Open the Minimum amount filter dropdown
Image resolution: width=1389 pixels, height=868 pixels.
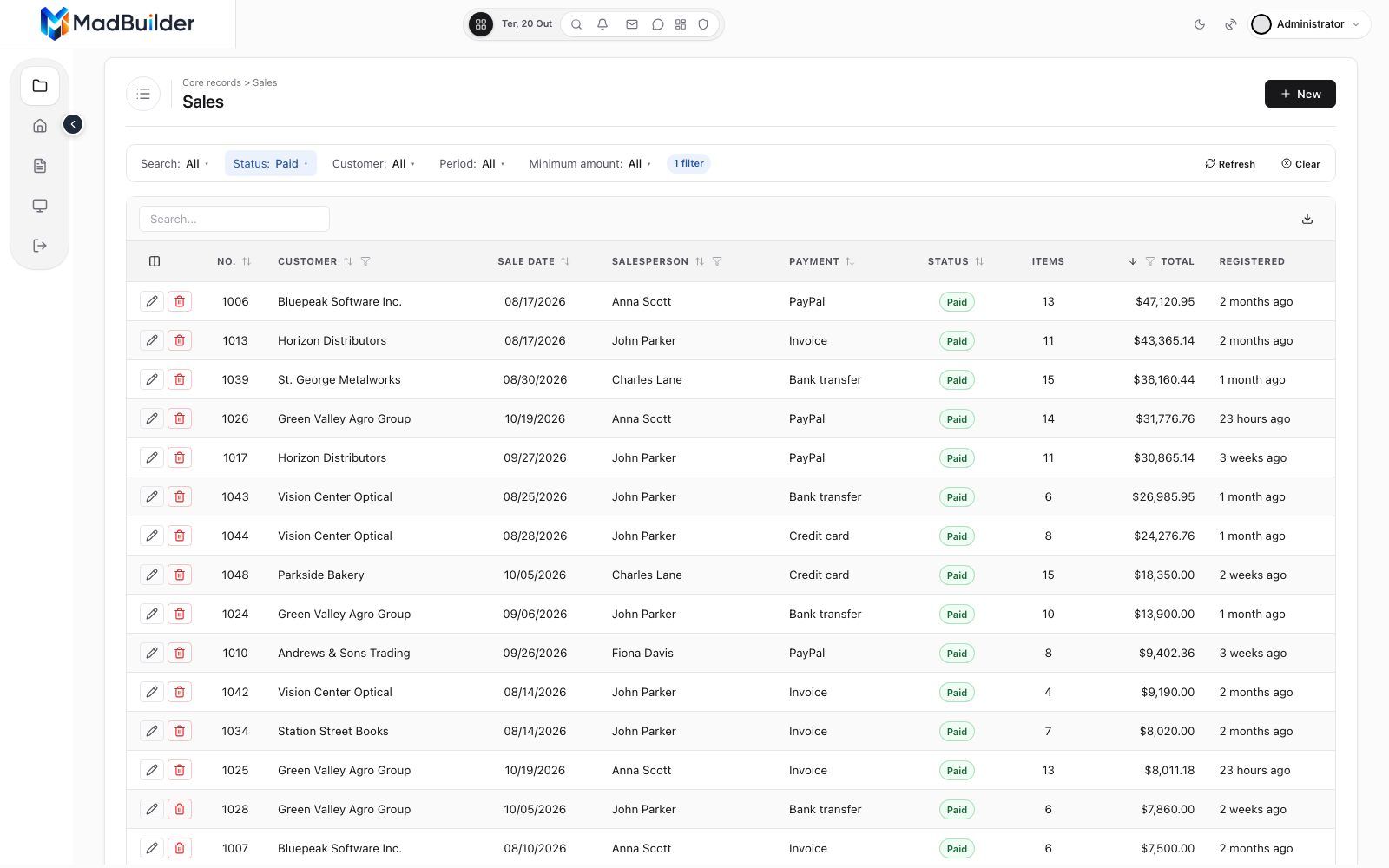point(590,163)
